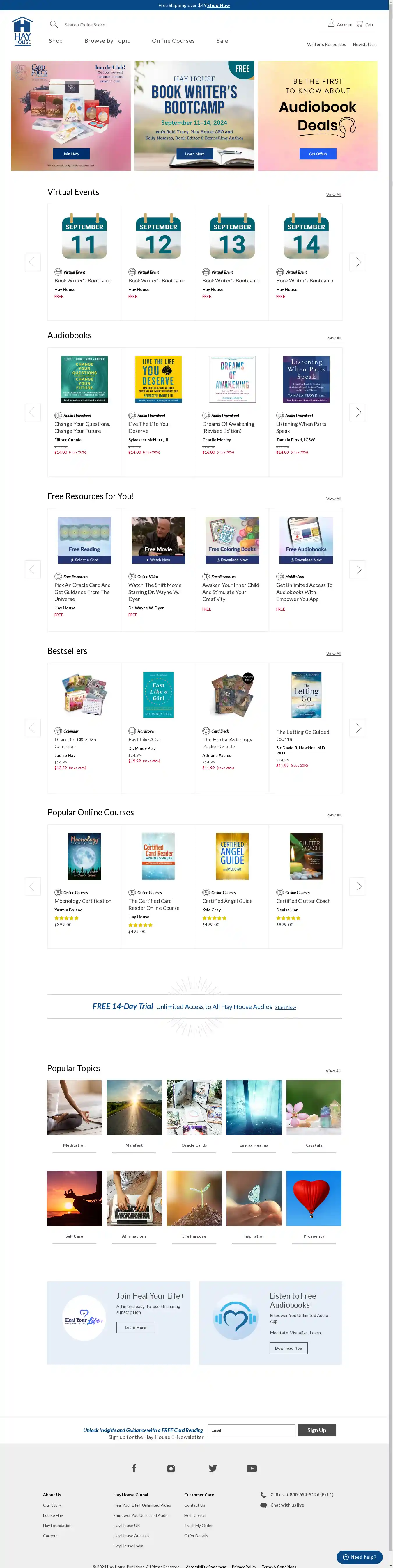Screen dimensions: 393x1568
Task: Click the Sign Up newsletter button
Action: tap(316, 1430)
